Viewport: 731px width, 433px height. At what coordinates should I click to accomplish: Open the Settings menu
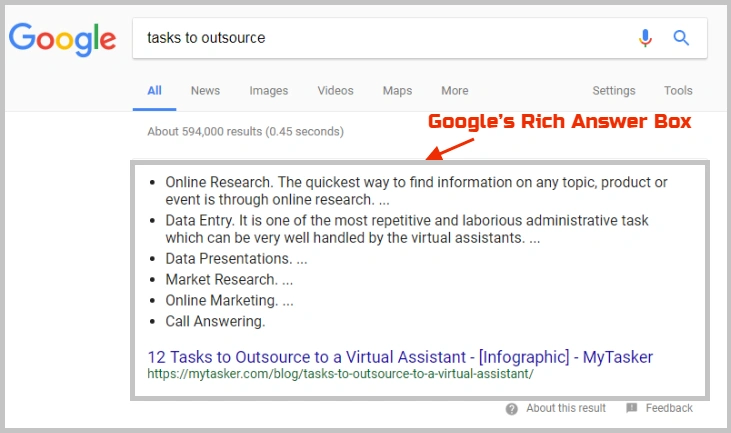(614, 91)
